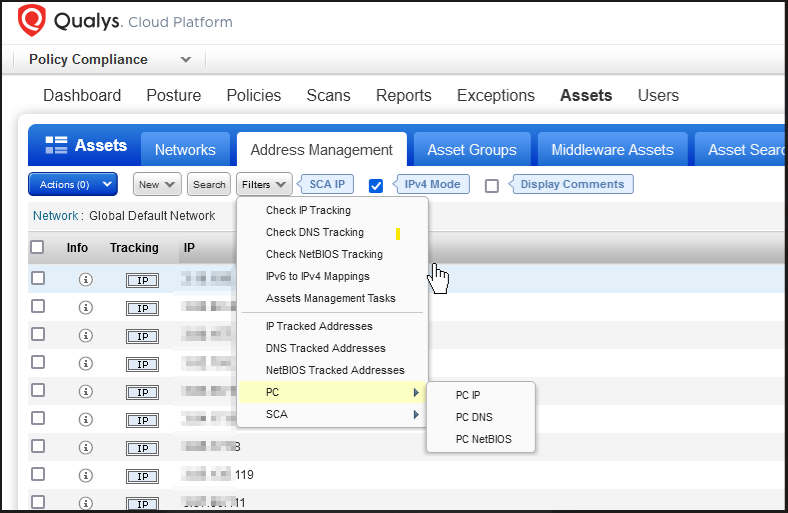Open the New dropdown button
788x513 pixels.
[157, 185]
